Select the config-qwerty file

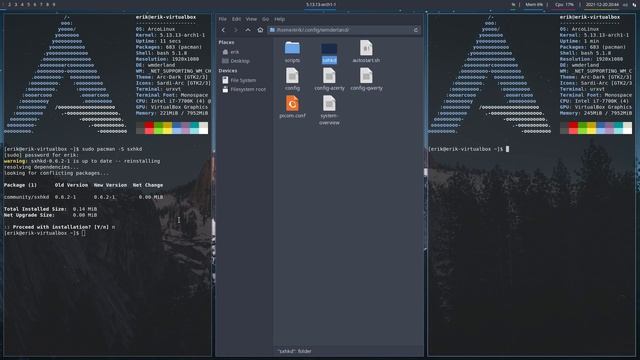pyautogui.click(x=367, y=79)
